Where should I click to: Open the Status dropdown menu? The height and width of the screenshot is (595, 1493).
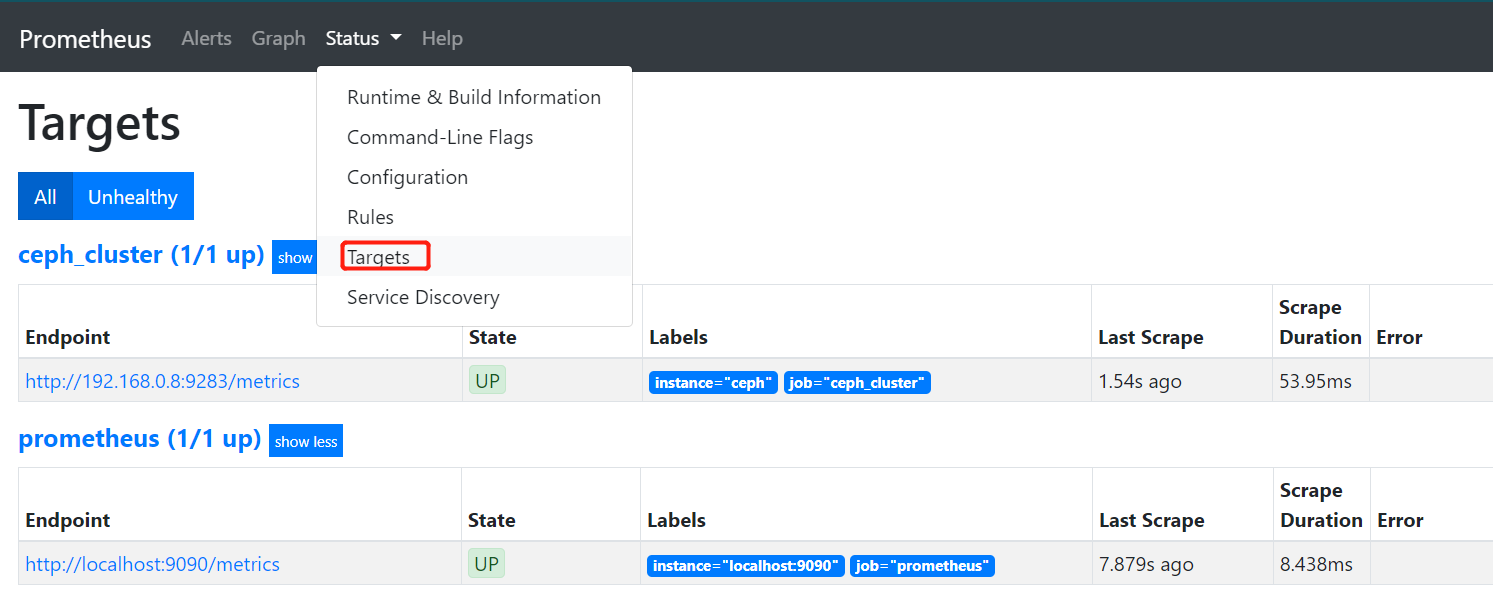pyautogui.click(x=363, y=39)
